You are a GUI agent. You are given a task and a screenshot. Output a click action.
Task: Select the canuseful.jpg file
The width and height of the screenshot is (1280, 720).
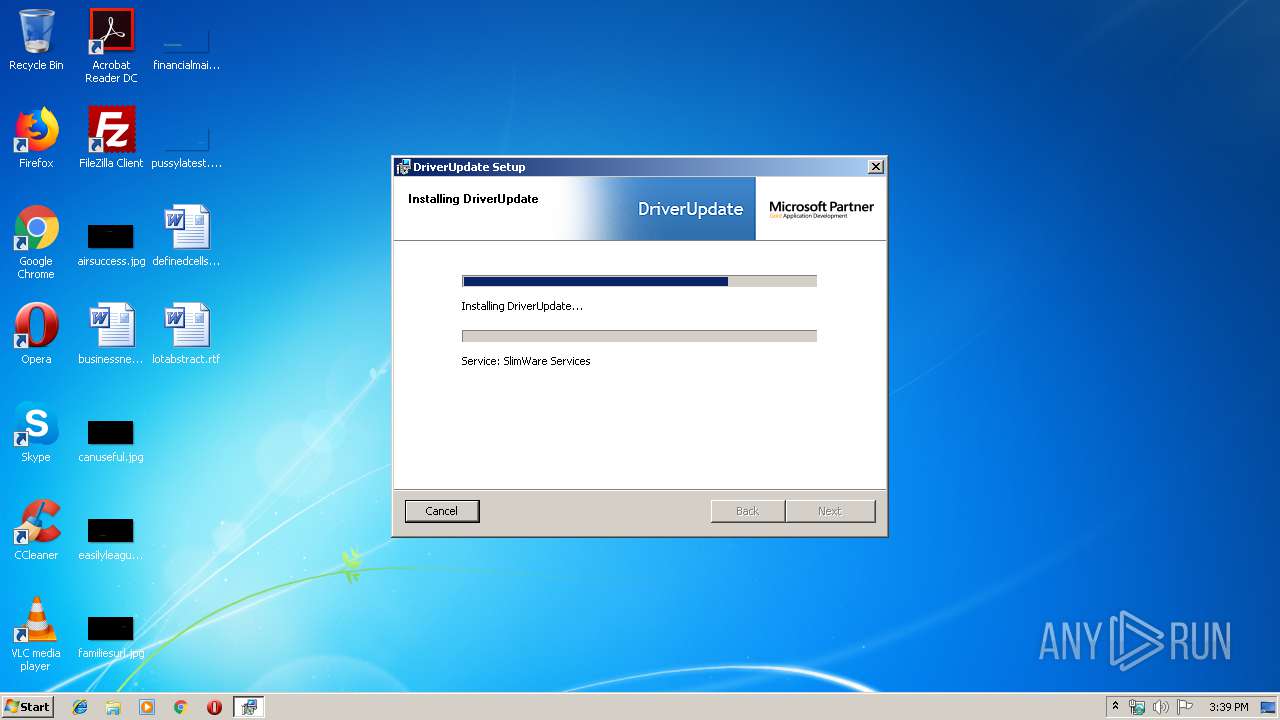111,440
